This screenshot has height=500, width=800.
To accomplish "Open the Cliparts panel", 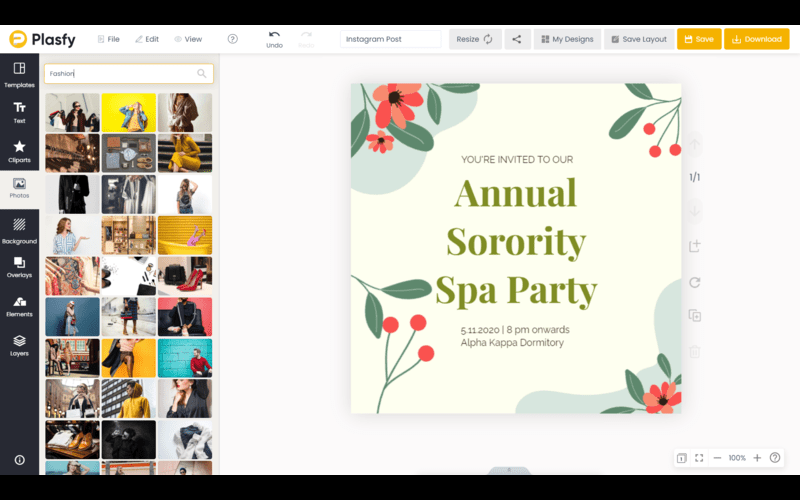I will click(x=19, y=151).
